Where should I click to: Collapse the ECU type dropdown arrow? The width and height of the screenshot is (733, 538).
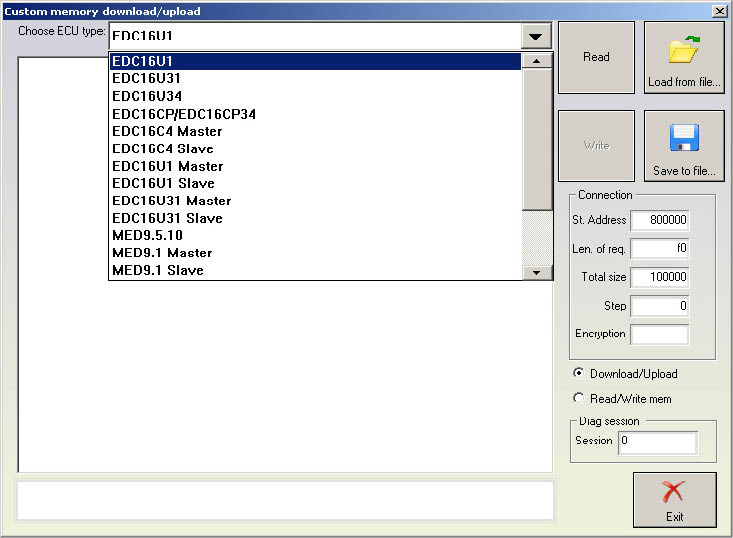[x=537, y=36]
